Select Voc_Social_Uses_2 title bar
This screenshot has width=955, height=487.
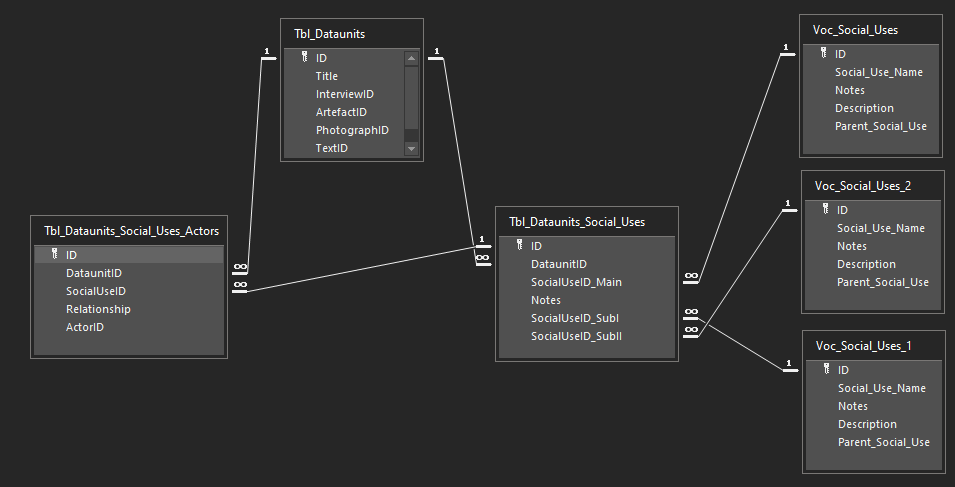click(873, 186)
